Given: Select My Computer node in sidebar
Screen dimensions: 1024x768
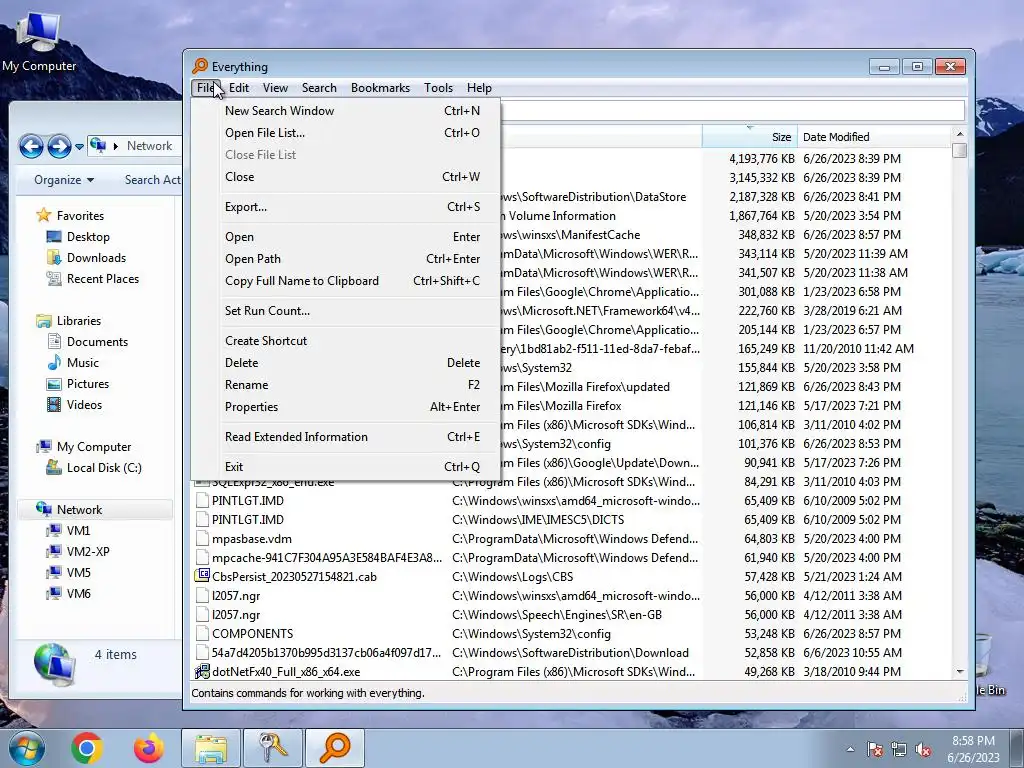Looking at the screenshot, I should [84, 447].
